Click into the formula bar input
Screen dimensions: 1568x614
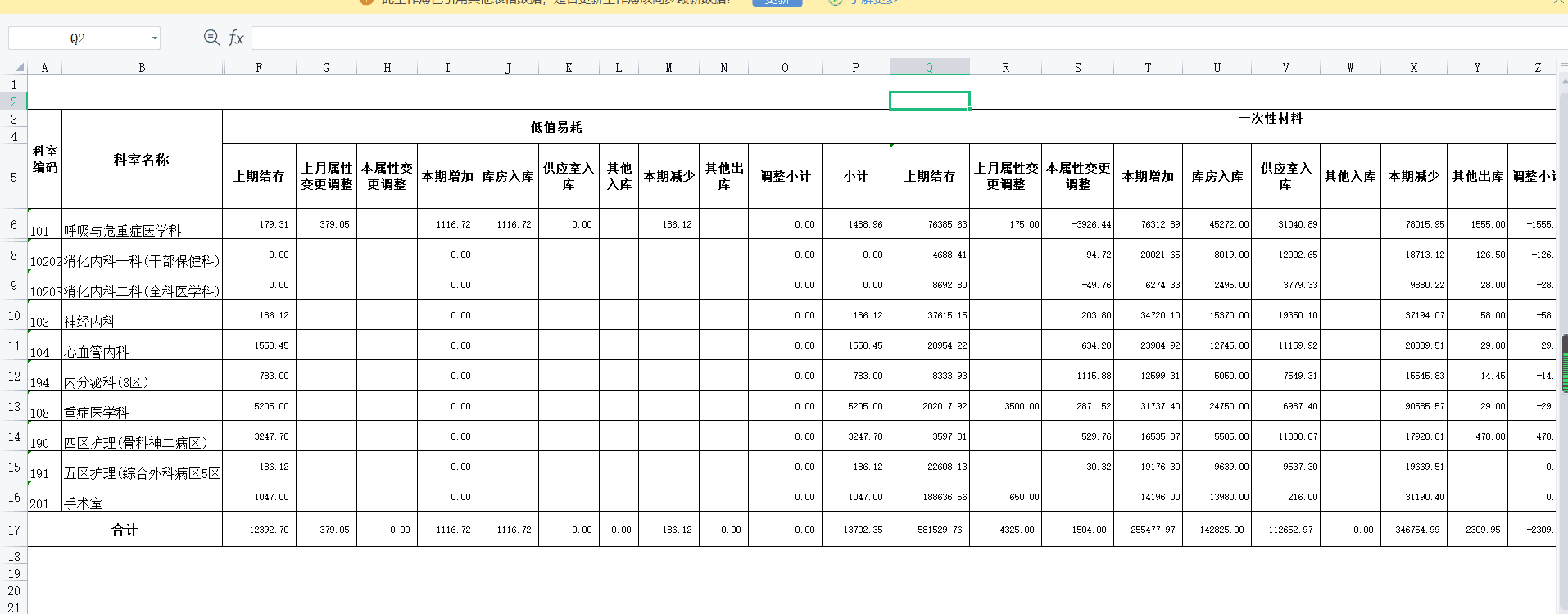pyautogui.click(x=908, y=38)
